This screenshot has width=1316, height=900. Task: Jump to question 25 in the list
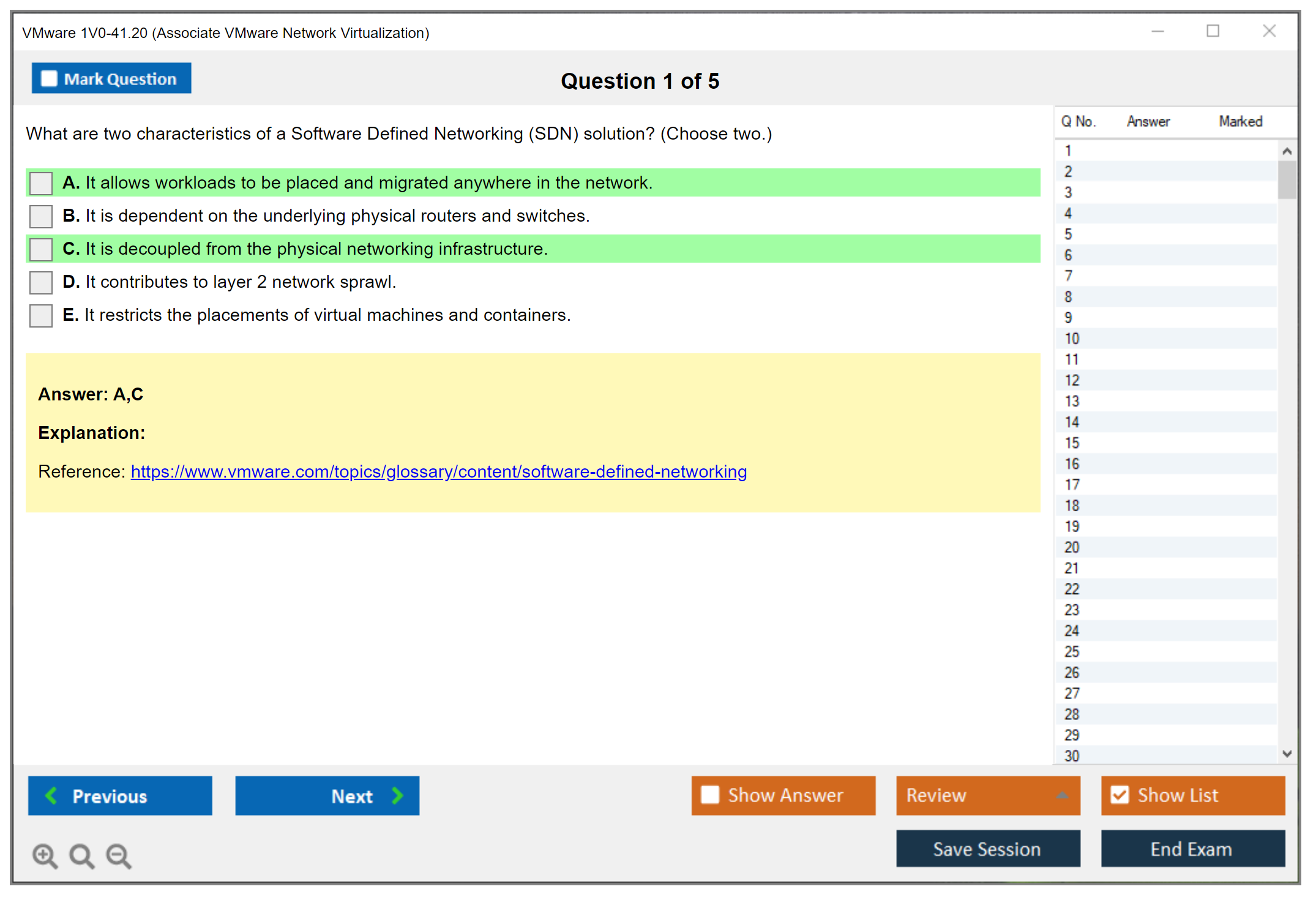tap(1072, 651)
